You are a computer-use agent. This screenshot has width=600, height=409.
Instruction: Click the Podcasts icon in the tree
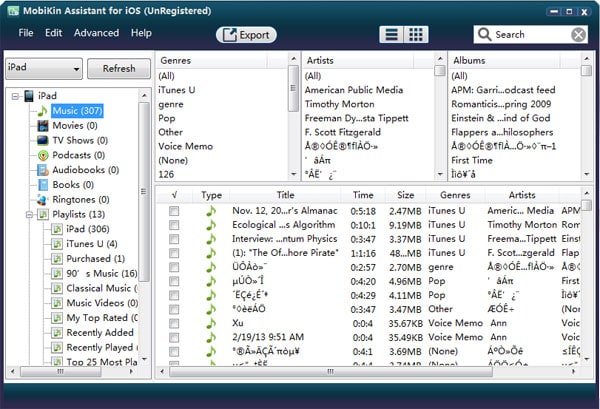(43, 155)
